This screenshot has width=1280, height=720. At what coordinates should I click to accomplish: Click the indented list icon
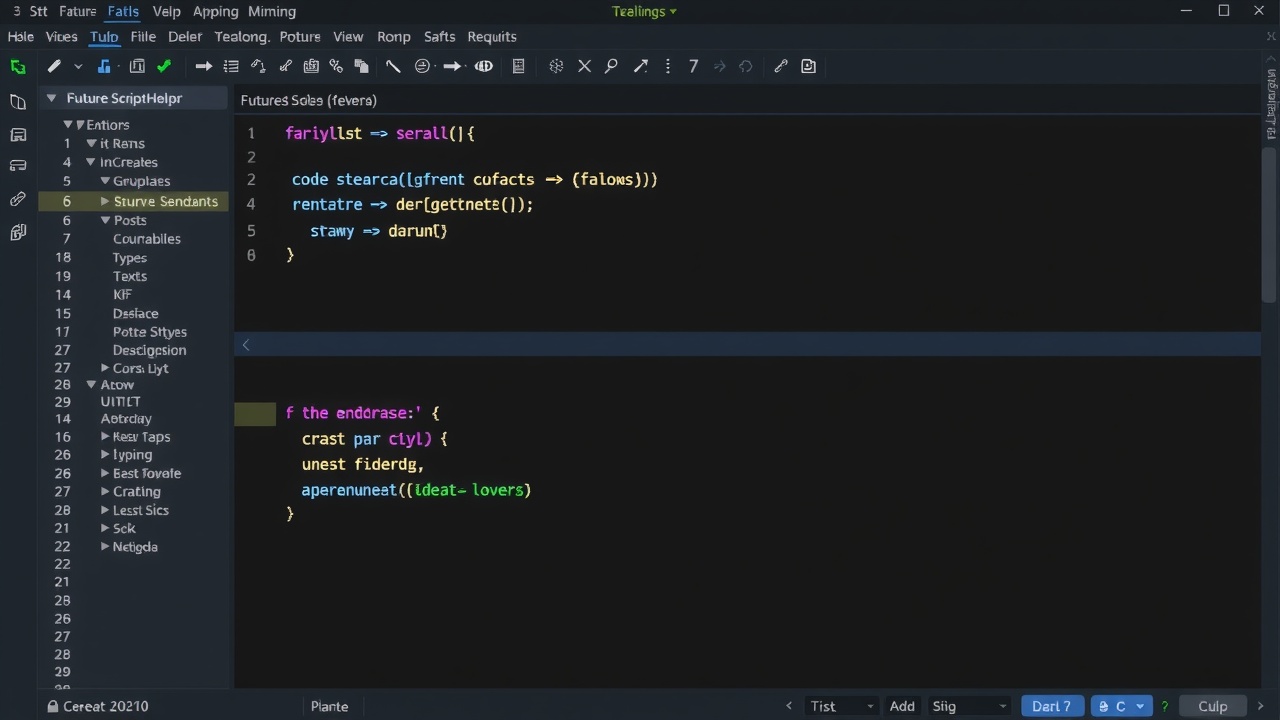[x=231, y=66]
